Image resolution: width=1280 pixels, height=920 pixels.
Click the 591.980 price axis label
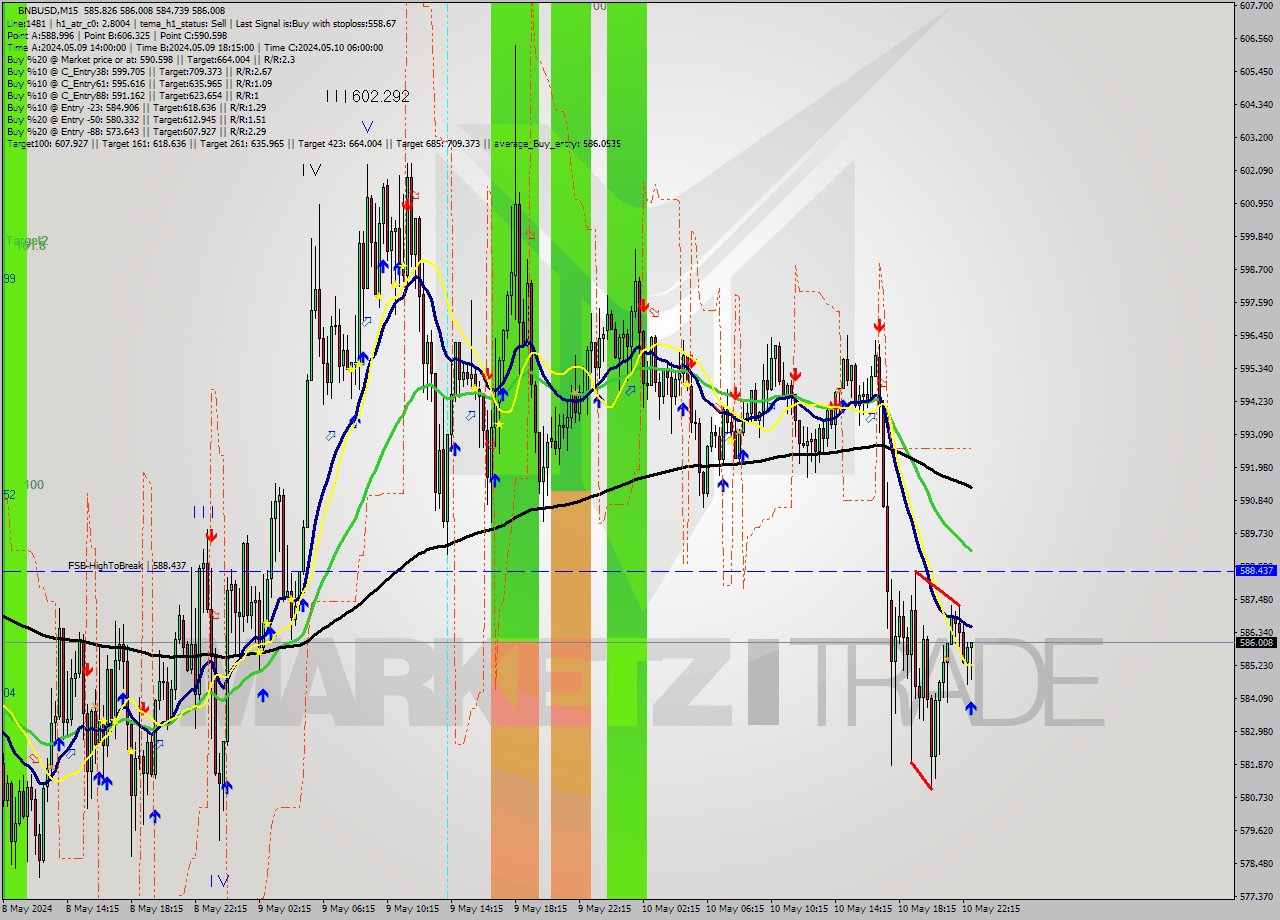pos(1256,467)
